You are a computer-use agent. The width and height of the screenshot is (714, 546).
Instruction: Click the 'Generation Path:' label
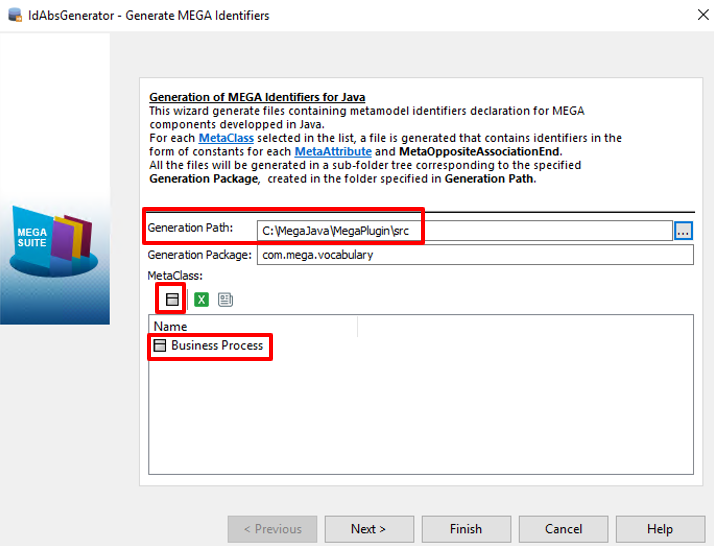pos(190,228)
